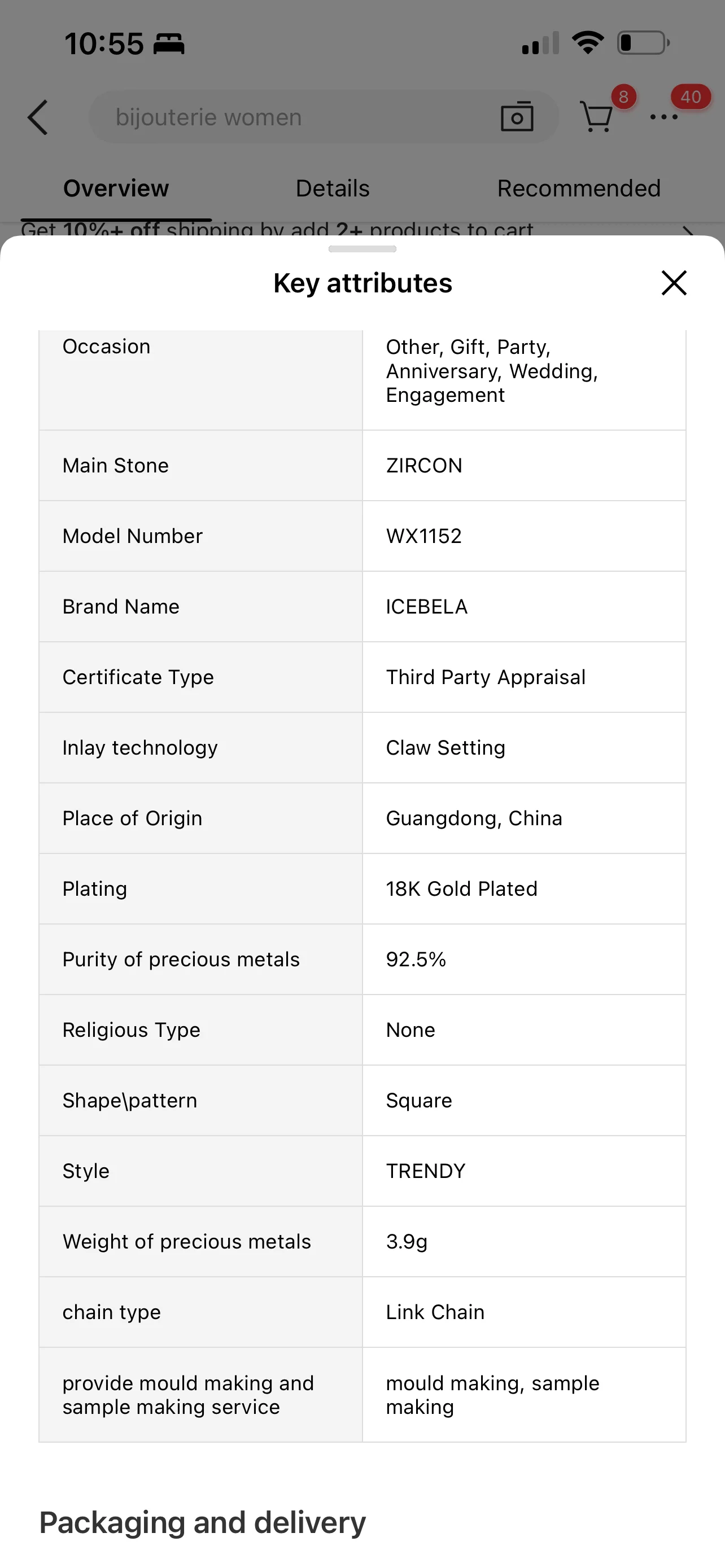Open the three-dot more menu
Viewport: 725px width, 1568px height.
[663, 117]
